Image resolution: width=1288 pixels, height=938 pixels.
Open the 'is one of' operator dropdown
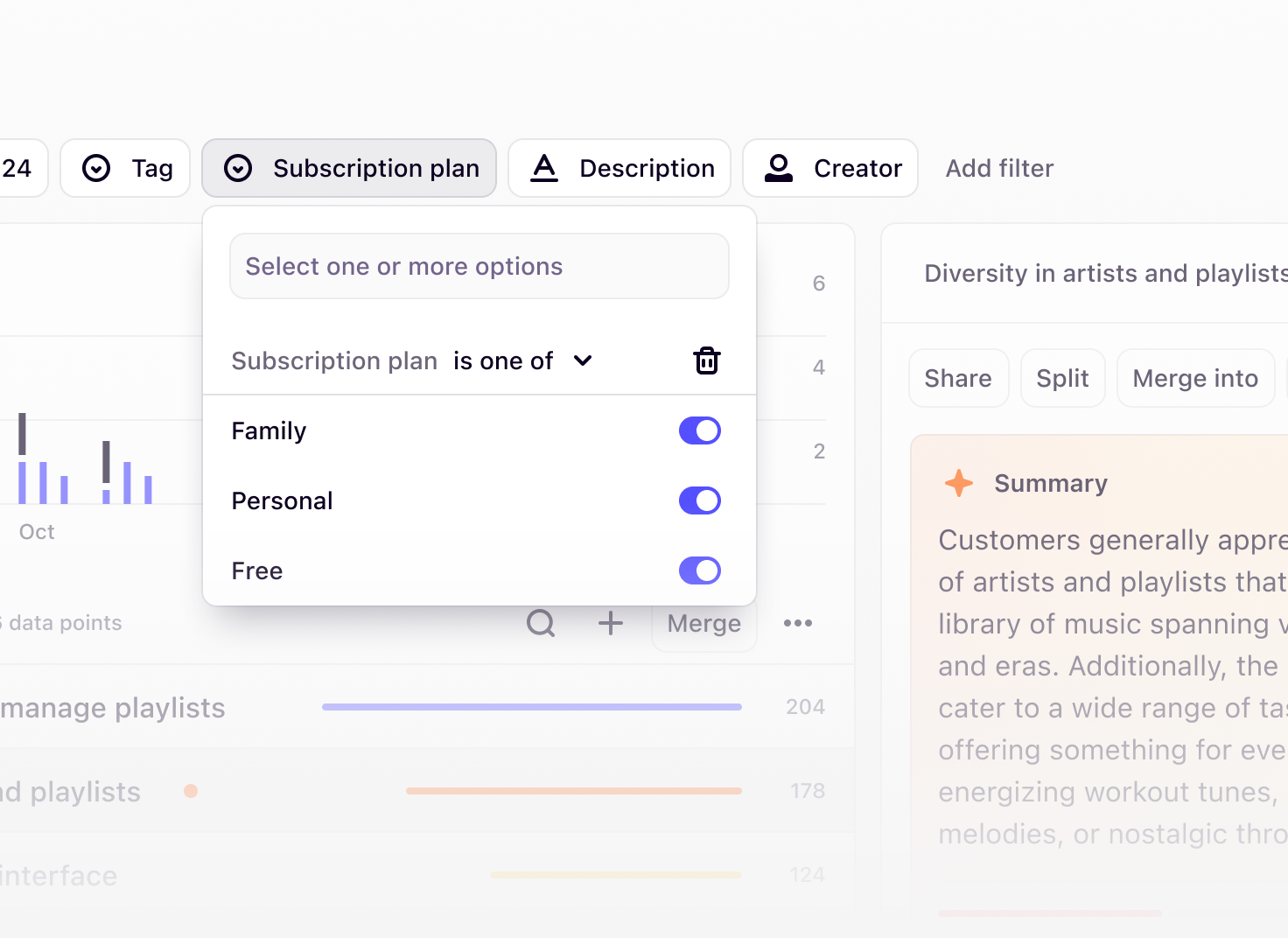(x=522, y=360)
